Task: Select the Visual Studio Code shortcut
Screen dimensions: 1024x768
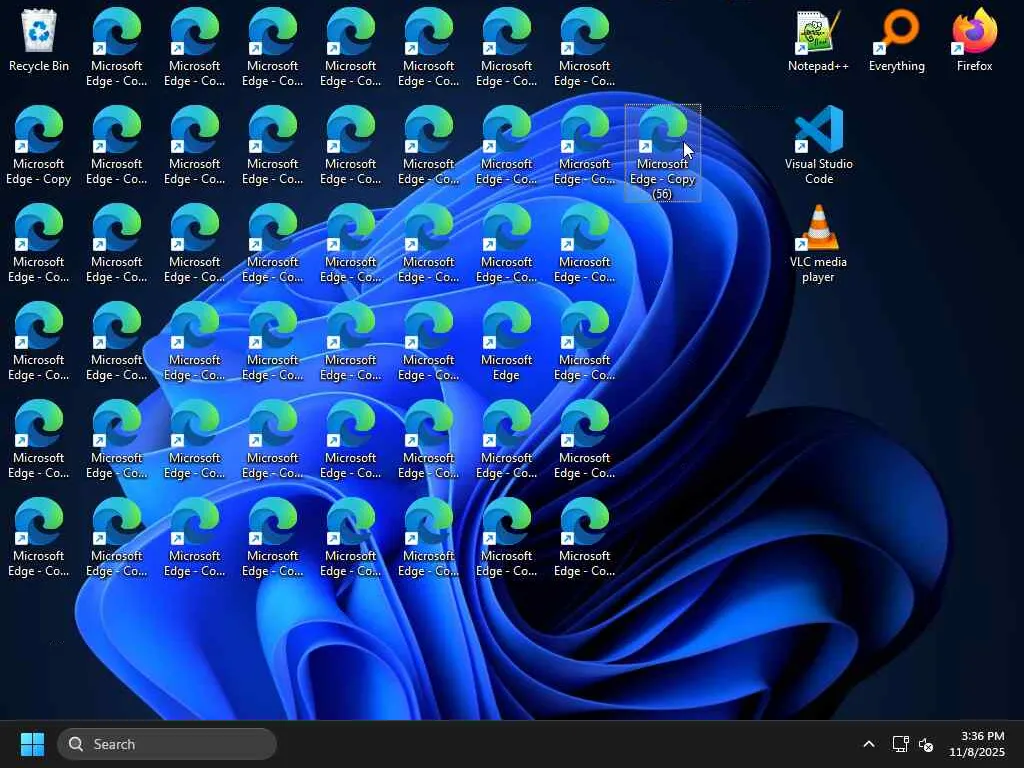Action: (818, 145)
